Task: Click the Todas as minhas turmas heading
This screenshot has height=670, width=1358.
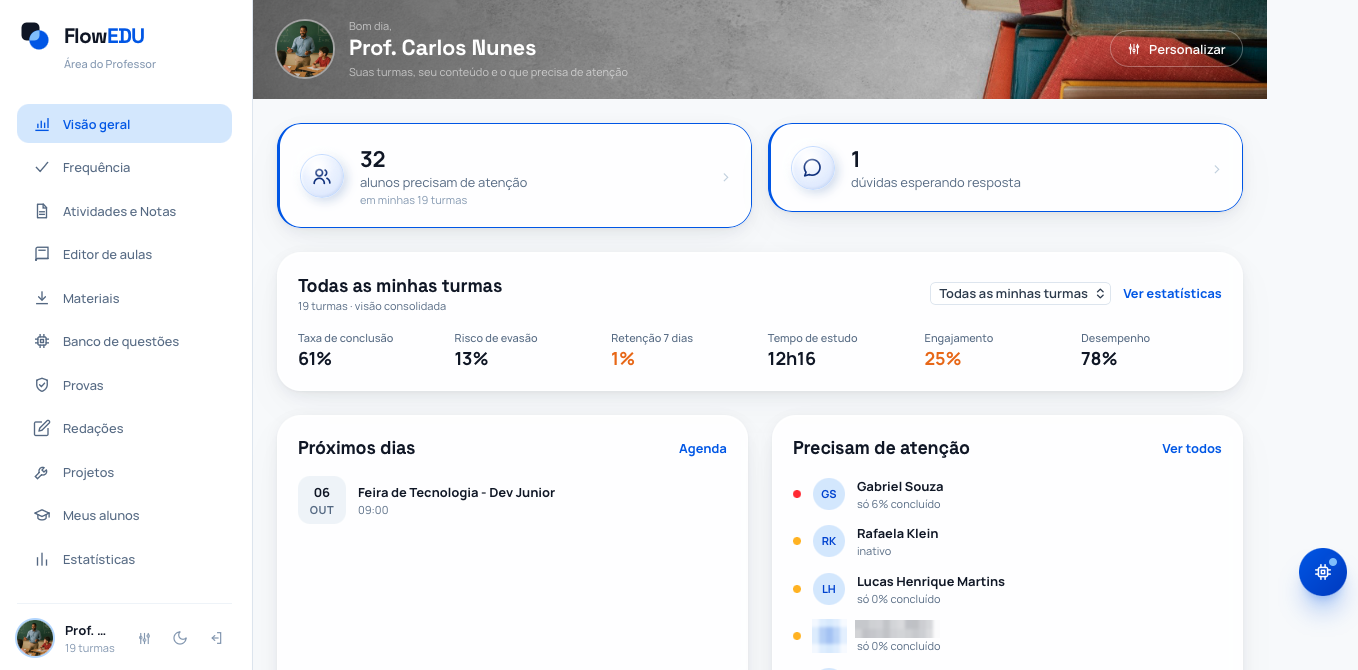Action: tap(400, 285)
